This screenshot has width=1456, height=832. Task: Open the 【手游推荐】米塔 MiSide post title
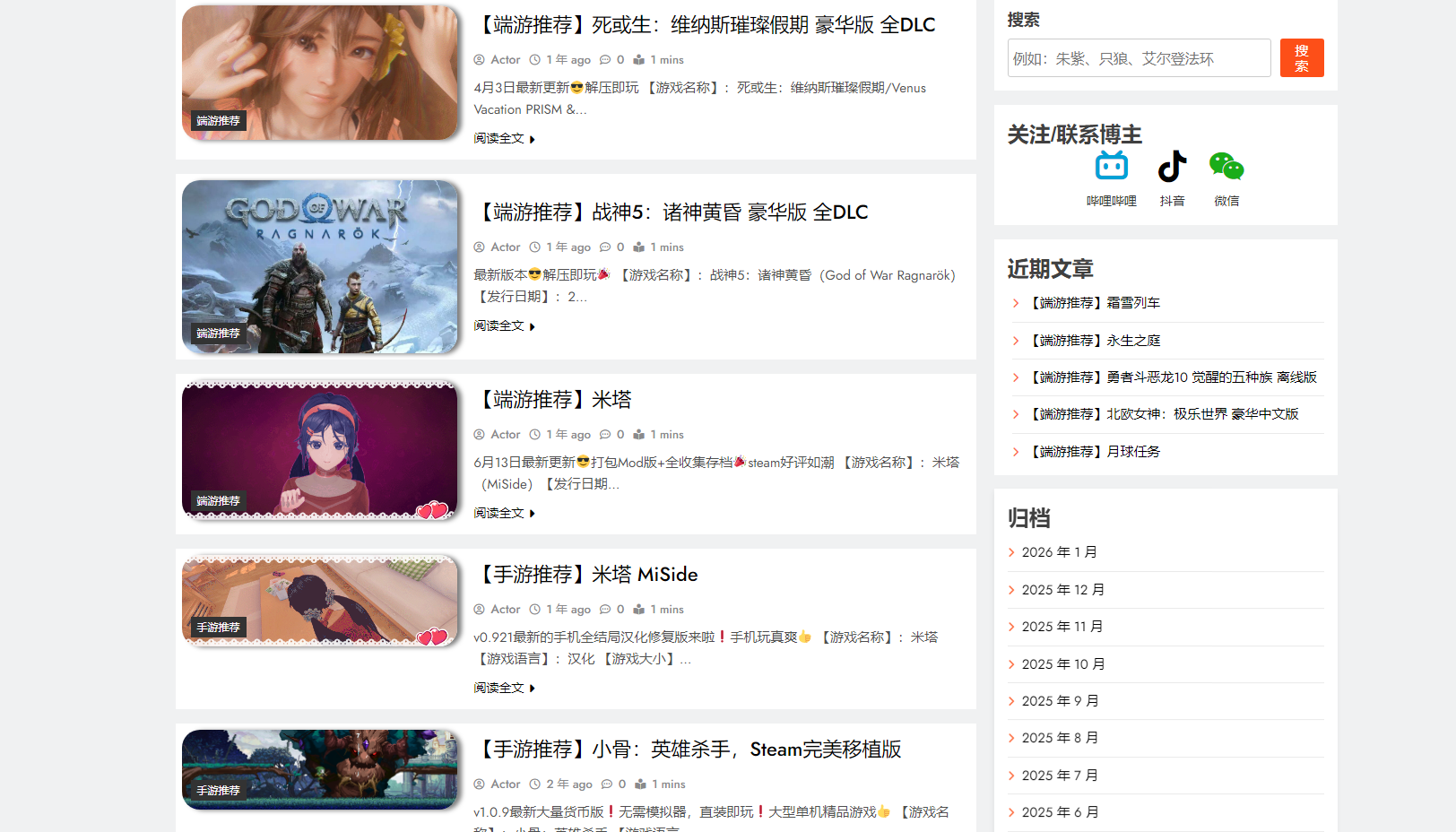point(586,575)
